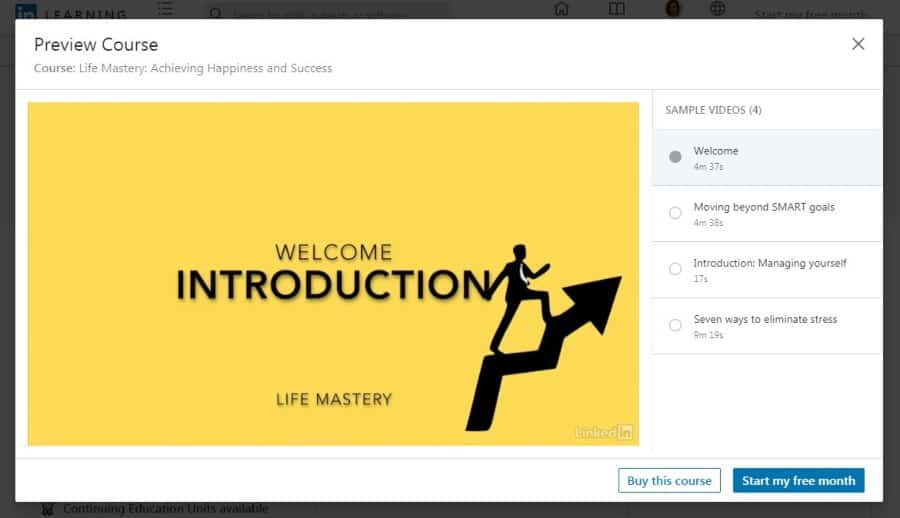Screen dimensions: 900x518
Task: Click the 9m 19s duration text
Action: pyautogui.click(x=708, y=335)
